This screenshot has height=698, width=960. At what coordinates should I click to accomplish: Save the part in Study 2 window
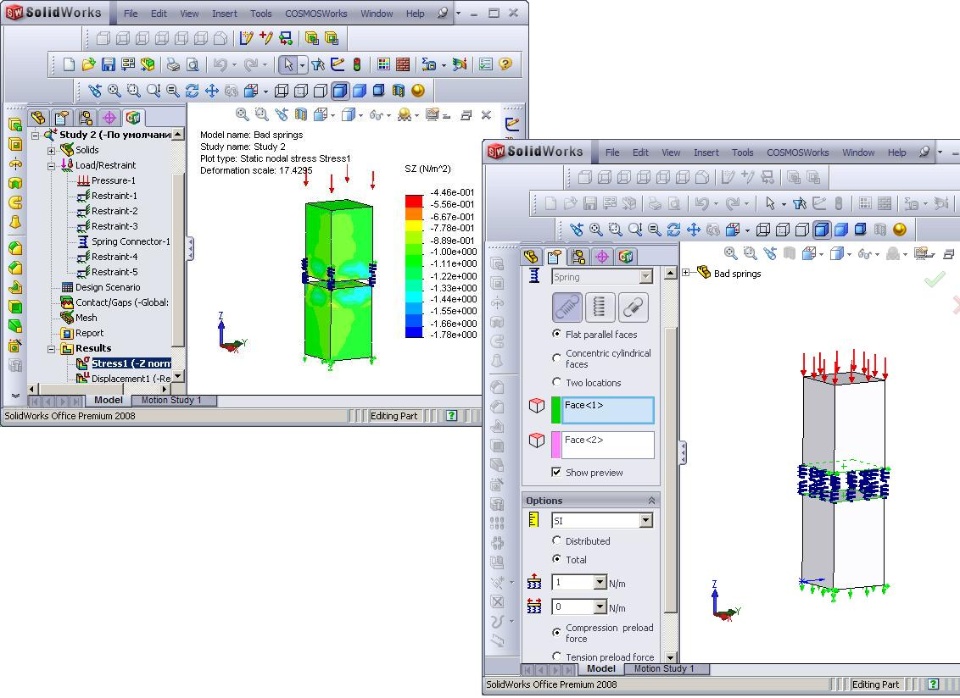click(108, 64)
